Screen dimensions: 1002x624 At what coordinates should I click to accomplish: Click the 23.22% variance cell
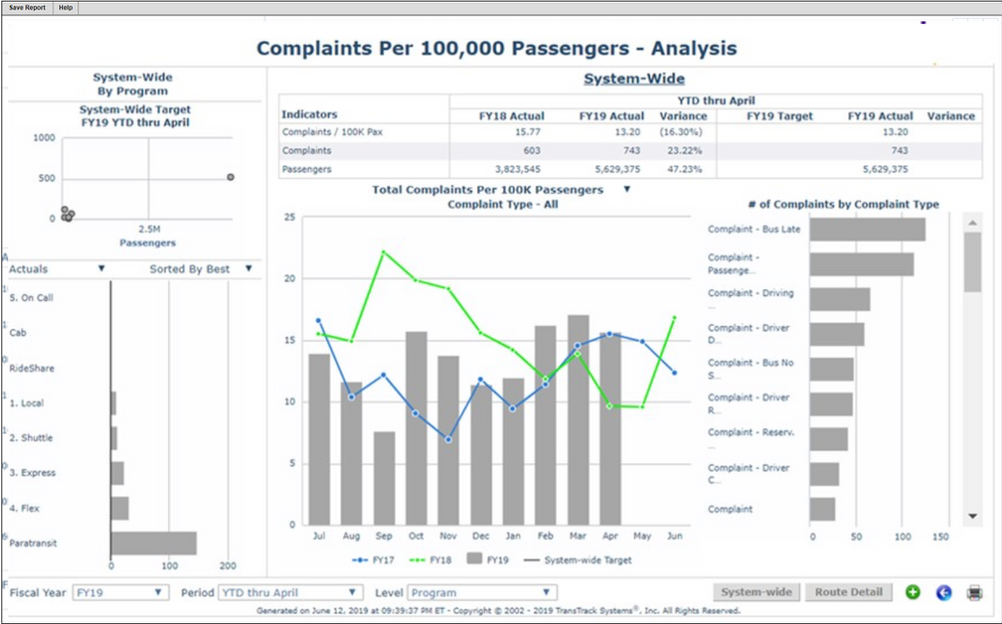coord(684,151)
